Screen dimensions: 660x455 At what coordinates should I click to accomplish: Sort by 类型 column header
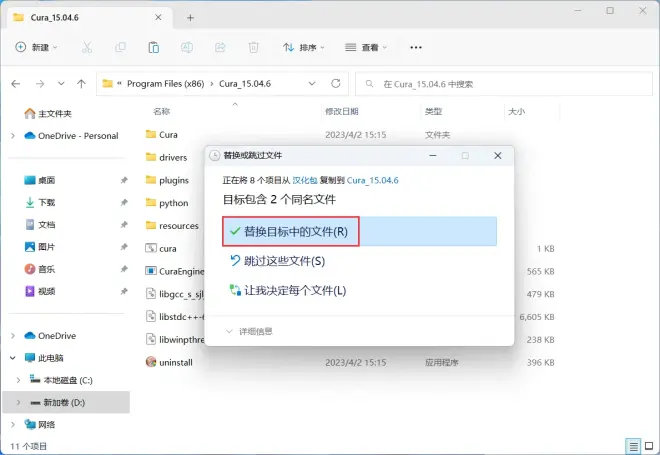[433, 111]
